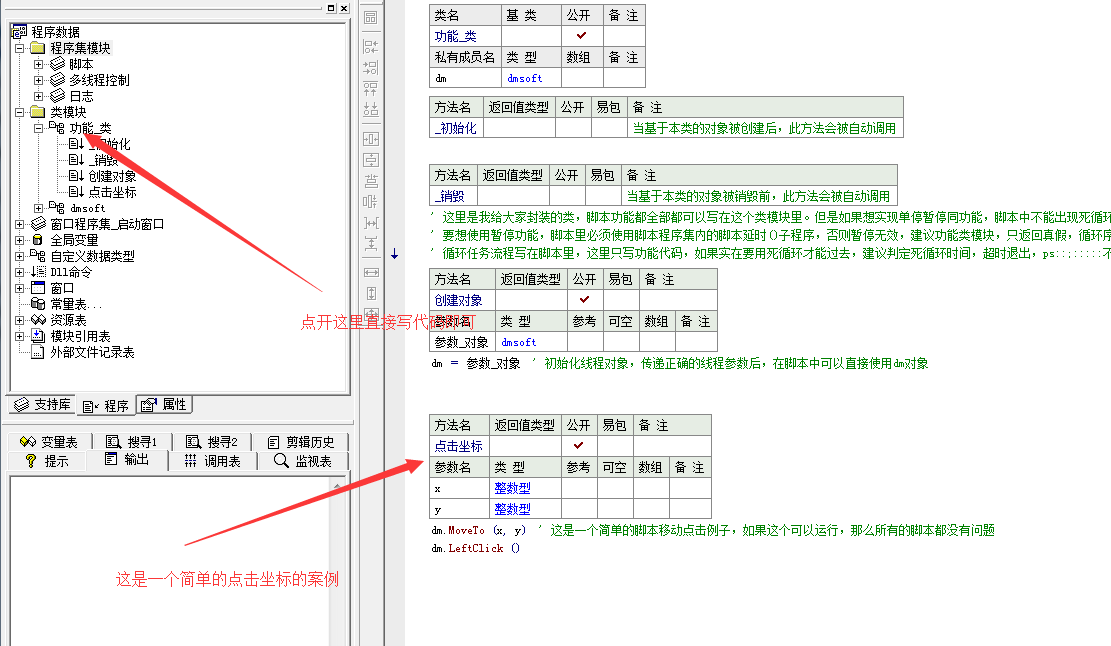This screenshot has height=646, width=1111.
Task: Expand the dmsoft tree node
Action: (39, 208)
